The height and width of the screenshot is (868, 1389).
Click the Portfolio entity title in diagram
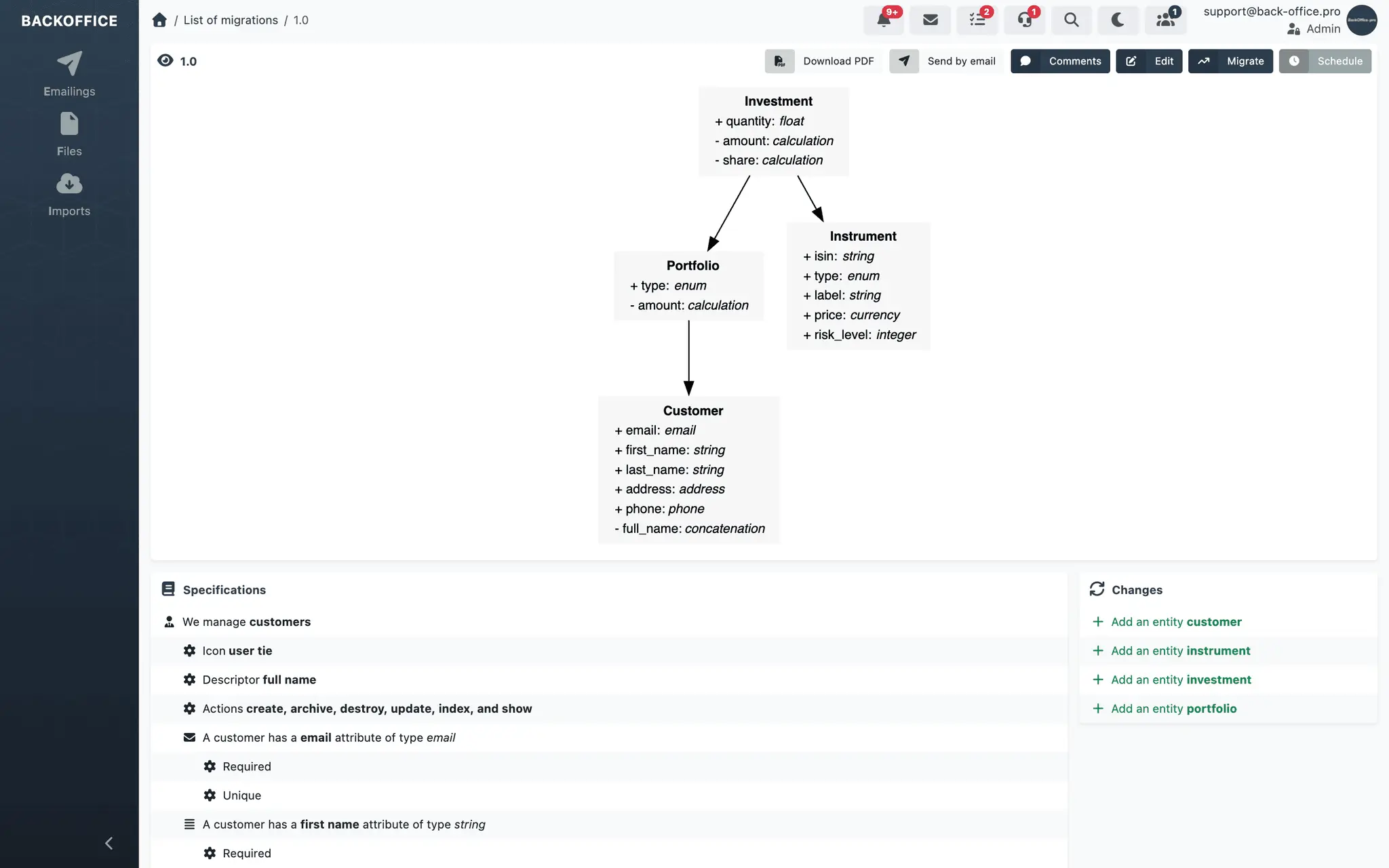tap(692, 266)
